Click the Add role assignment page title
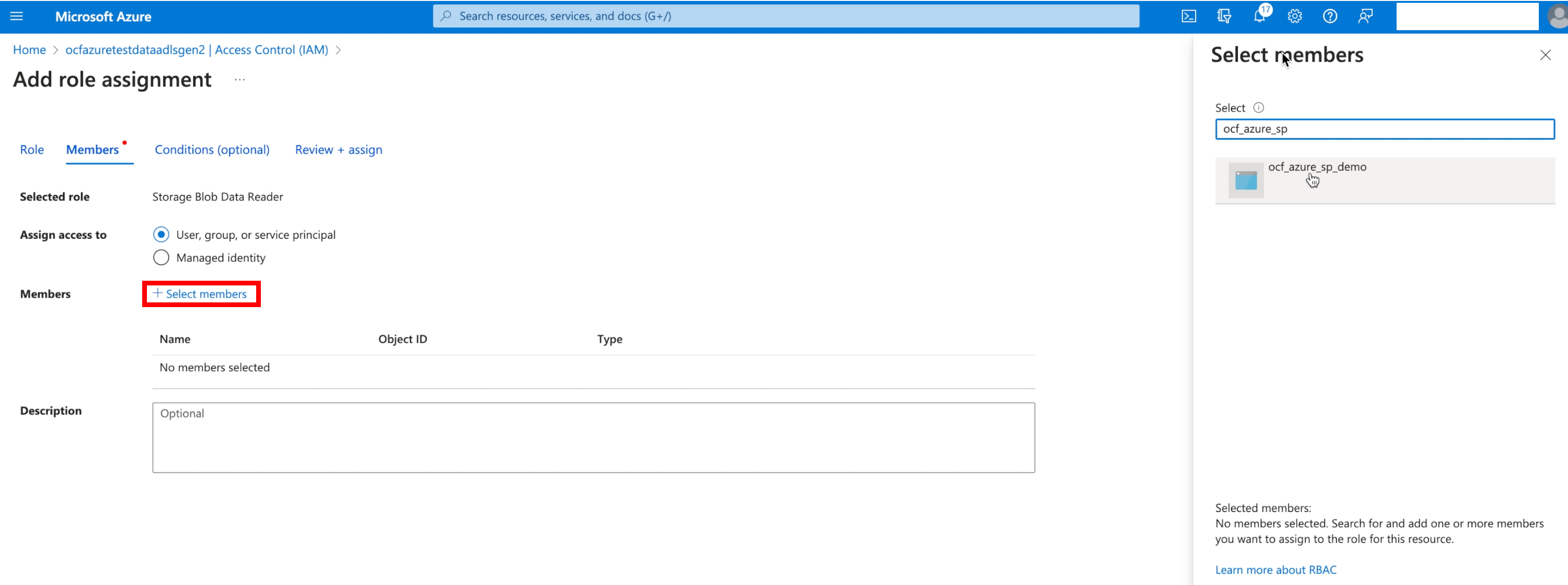 [112, 80]
